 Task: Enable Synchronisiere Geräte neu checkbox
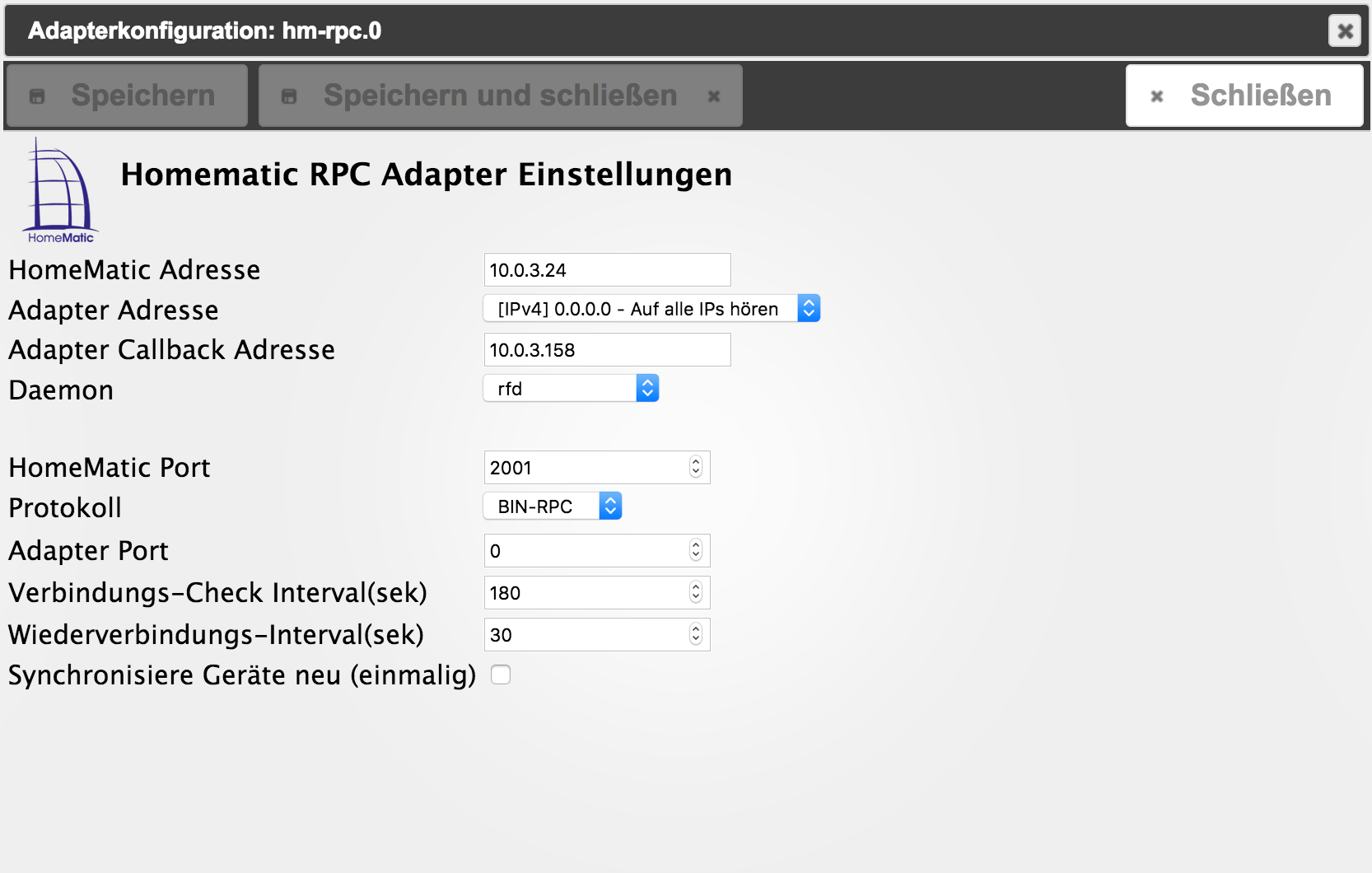501,675
